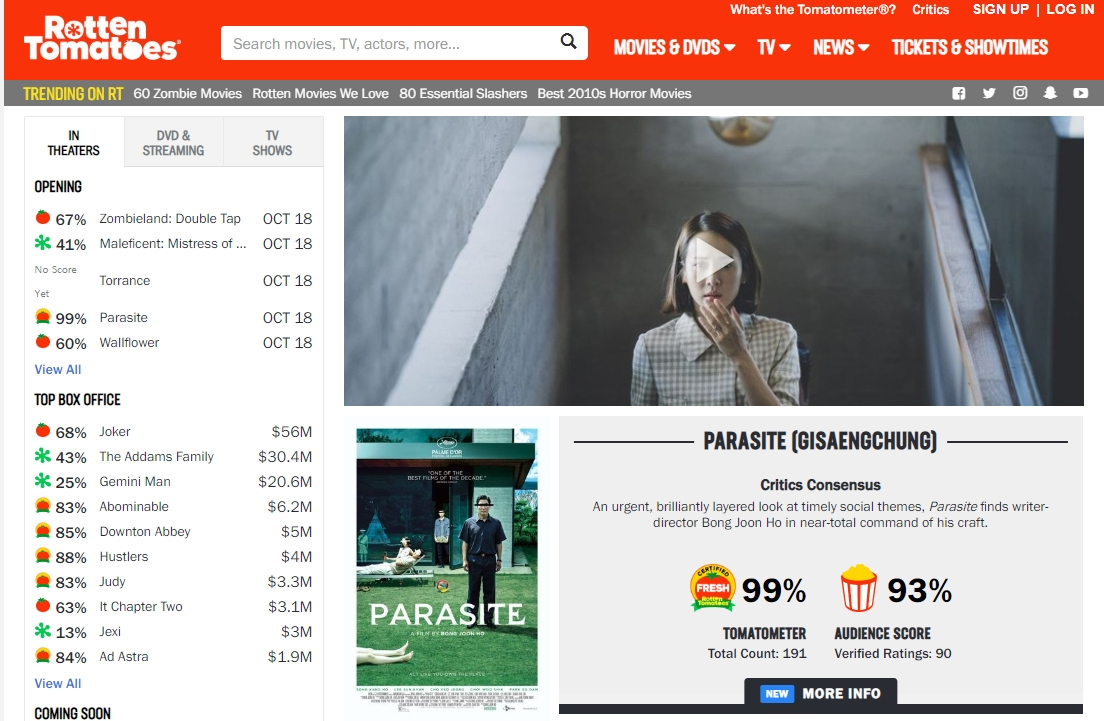Click the certified fresh icon next to Abominable

(x=43, y=506)
